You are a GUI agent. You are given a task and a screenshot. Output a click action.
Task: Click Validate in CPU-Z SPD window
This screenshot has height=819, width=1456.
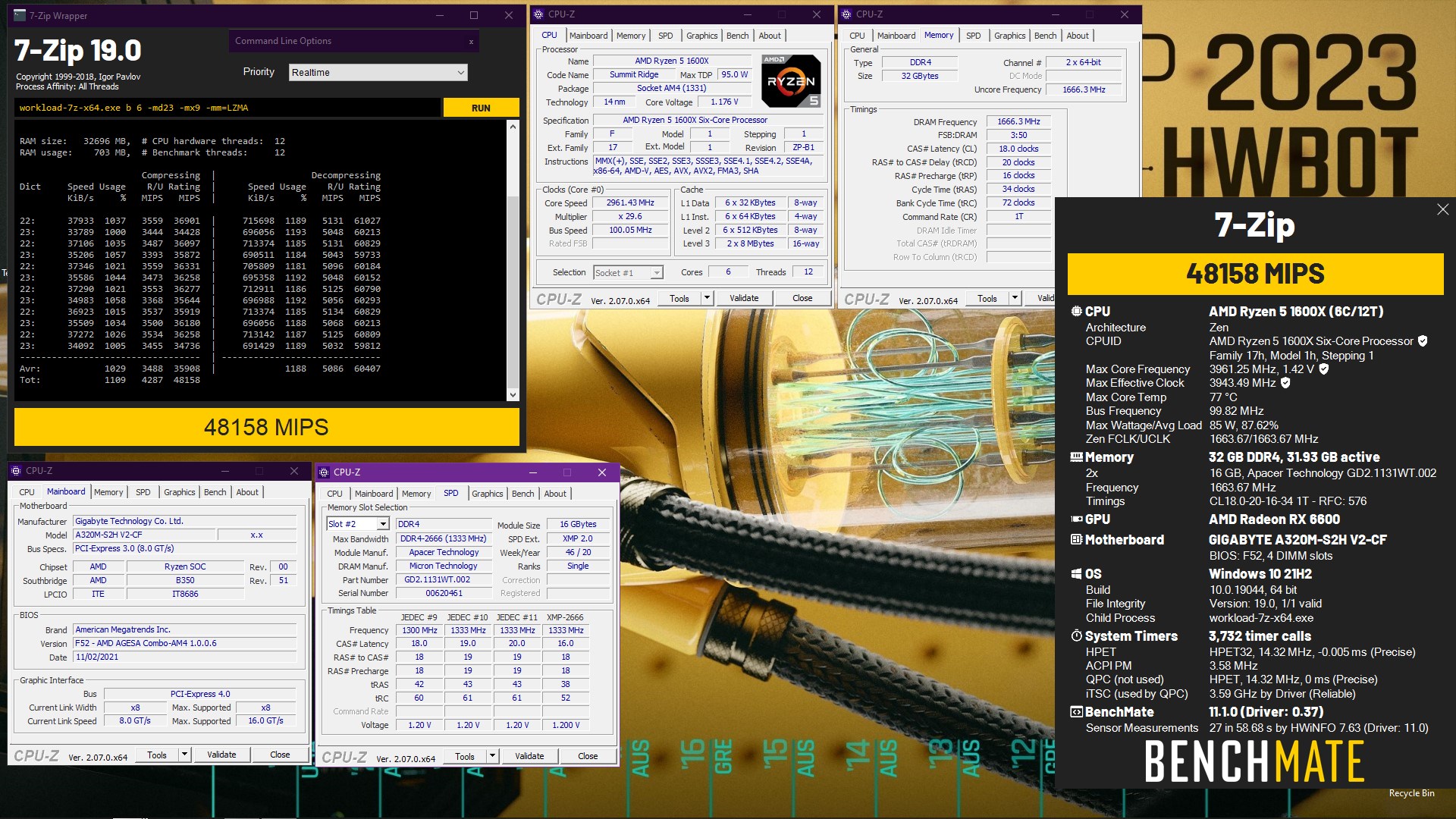click(x=529, y=757)
